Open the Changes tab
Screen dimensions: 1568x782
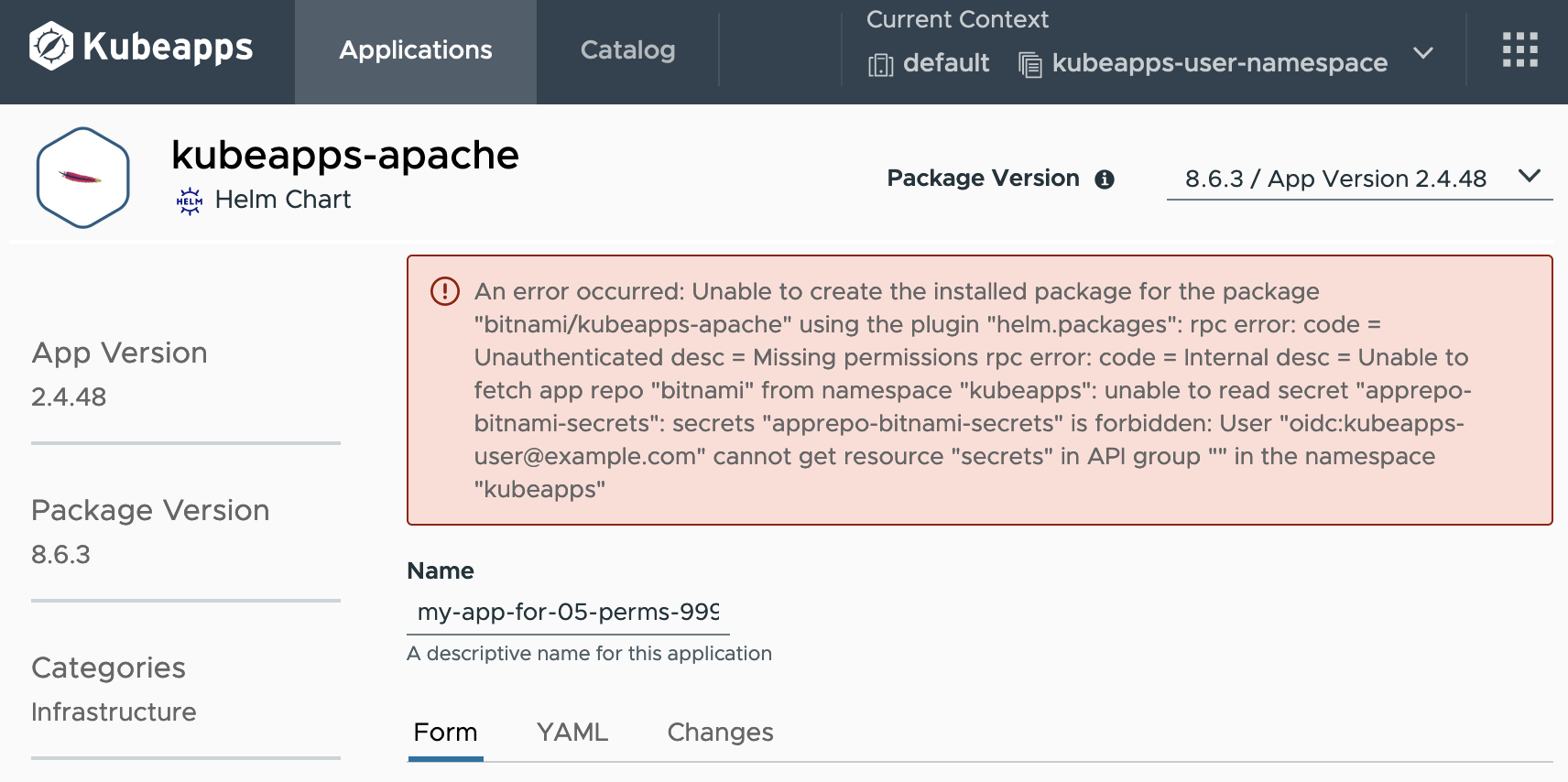720,733
